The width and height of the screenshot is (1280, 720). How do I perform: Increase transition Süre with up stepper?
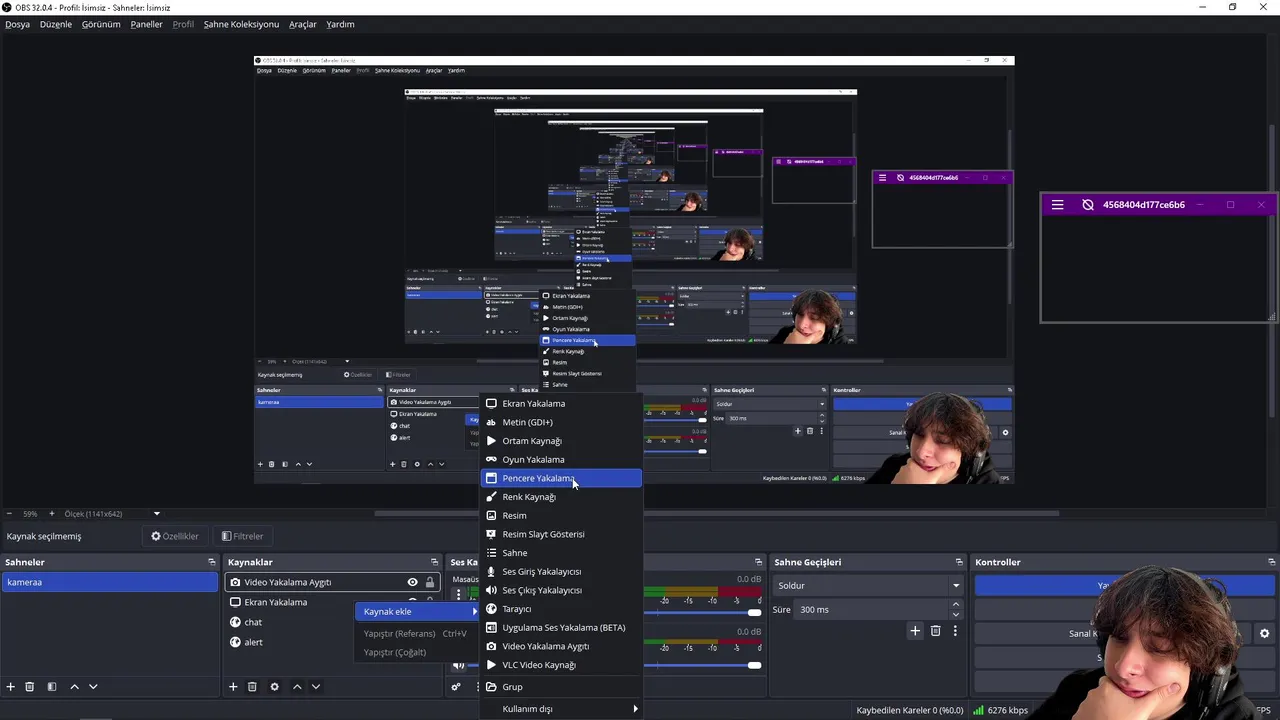click(x=955, y=604)
